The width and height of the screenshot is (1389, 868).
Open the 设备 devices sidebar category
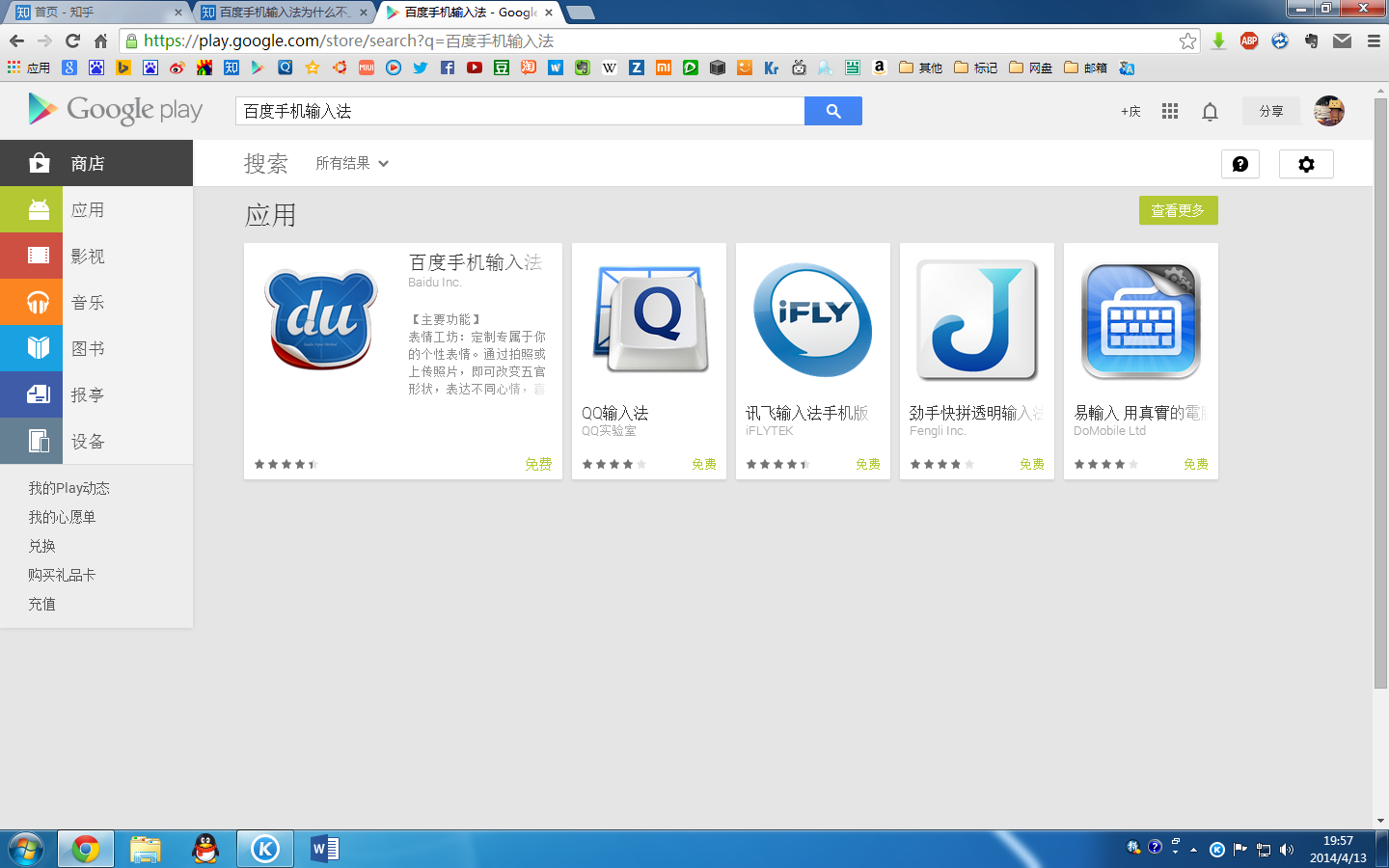coord(96,441)
